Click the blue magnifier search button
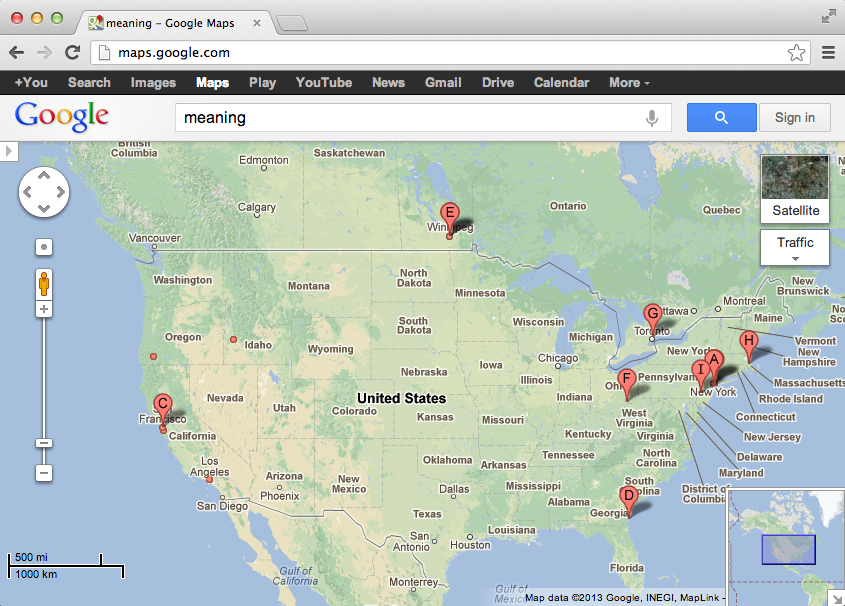The height and width of the screenshot is (606, 845). point(722,117)
